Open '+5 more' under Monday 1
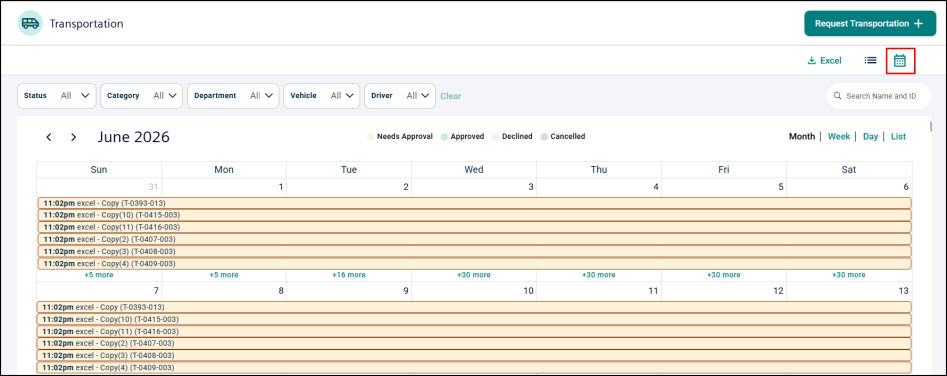 224,275
